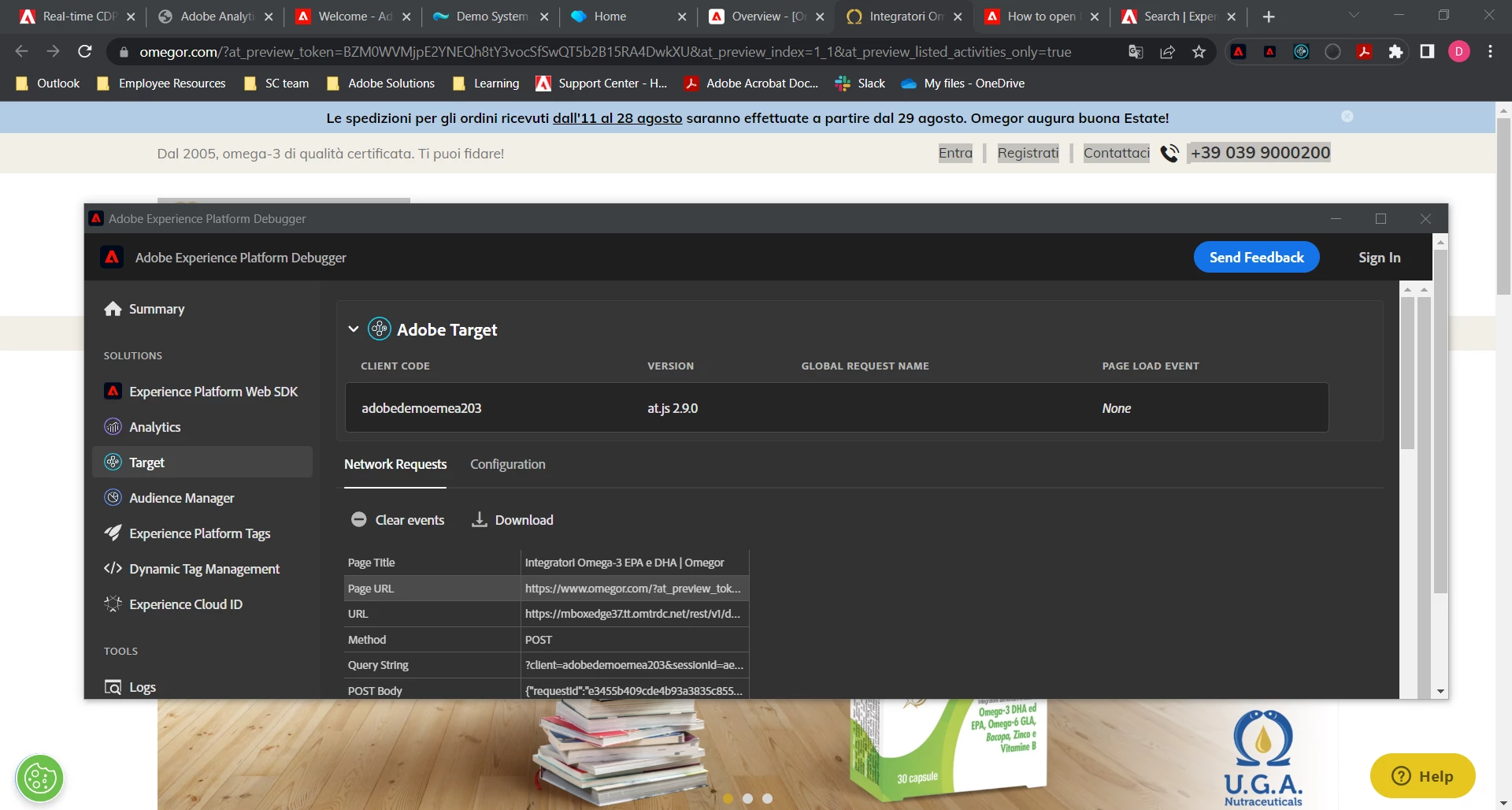This screenshot has height=810, width=1512.
Task: Open Logs tool in sidebar
Action: pyautogui.click(x=131, y=687)
